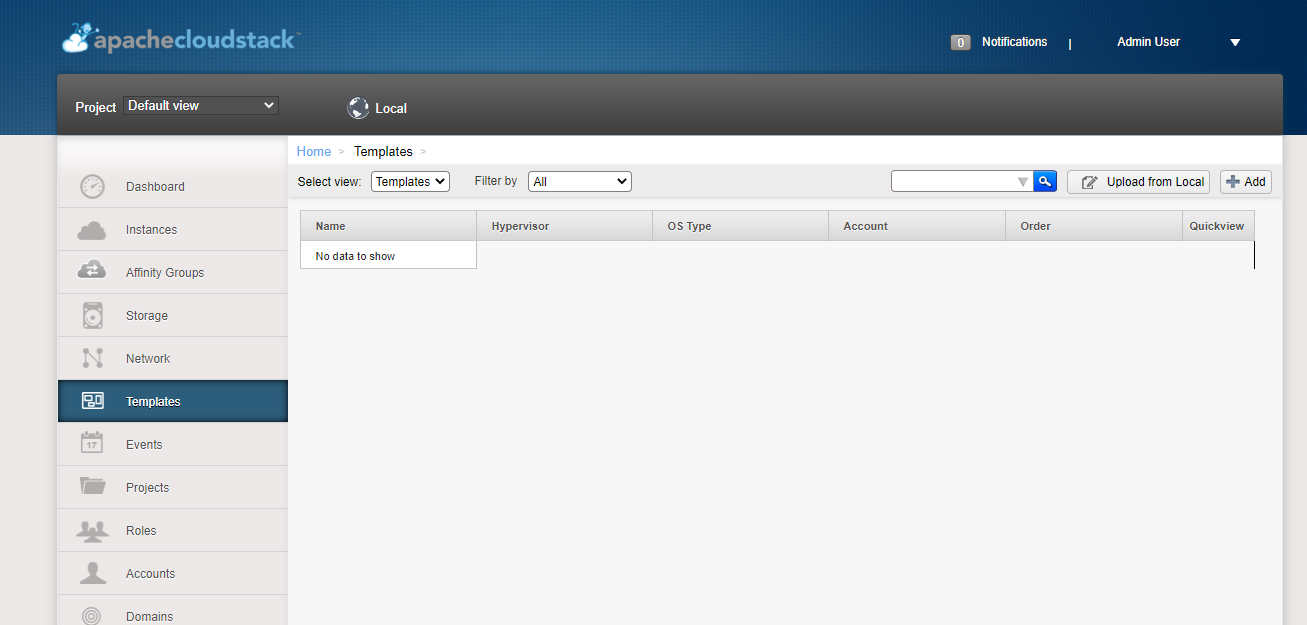Image resolution: width=1307 pixels, height=625 pixels.
Task: Open the Events section
Action: coord(173,444)
